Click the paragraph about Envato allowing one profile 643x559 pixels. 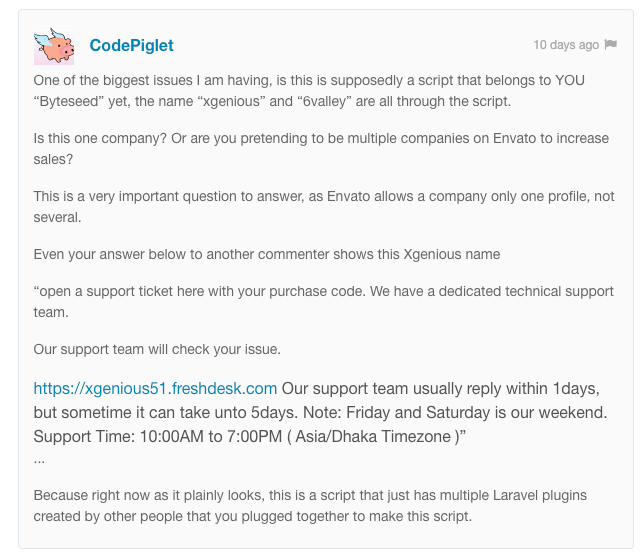324,207
